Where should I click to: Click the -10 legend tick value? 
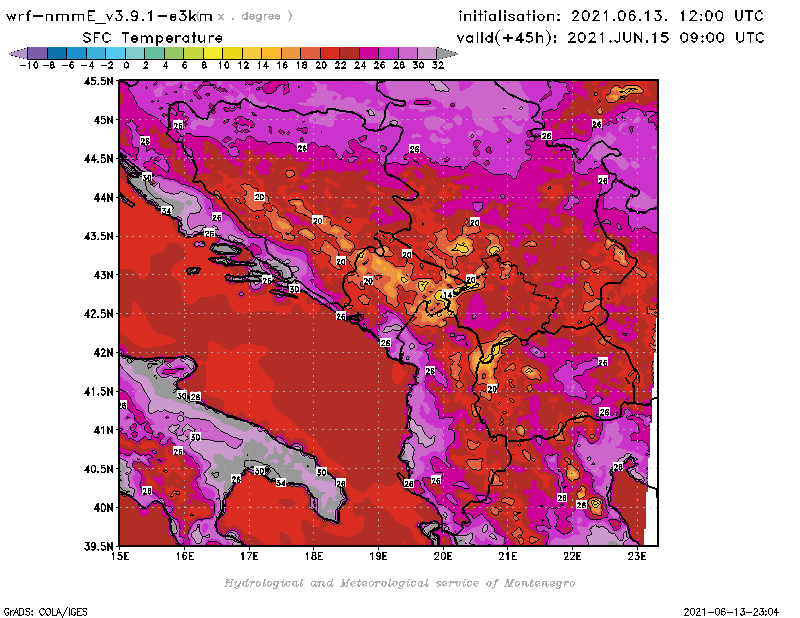29,65
